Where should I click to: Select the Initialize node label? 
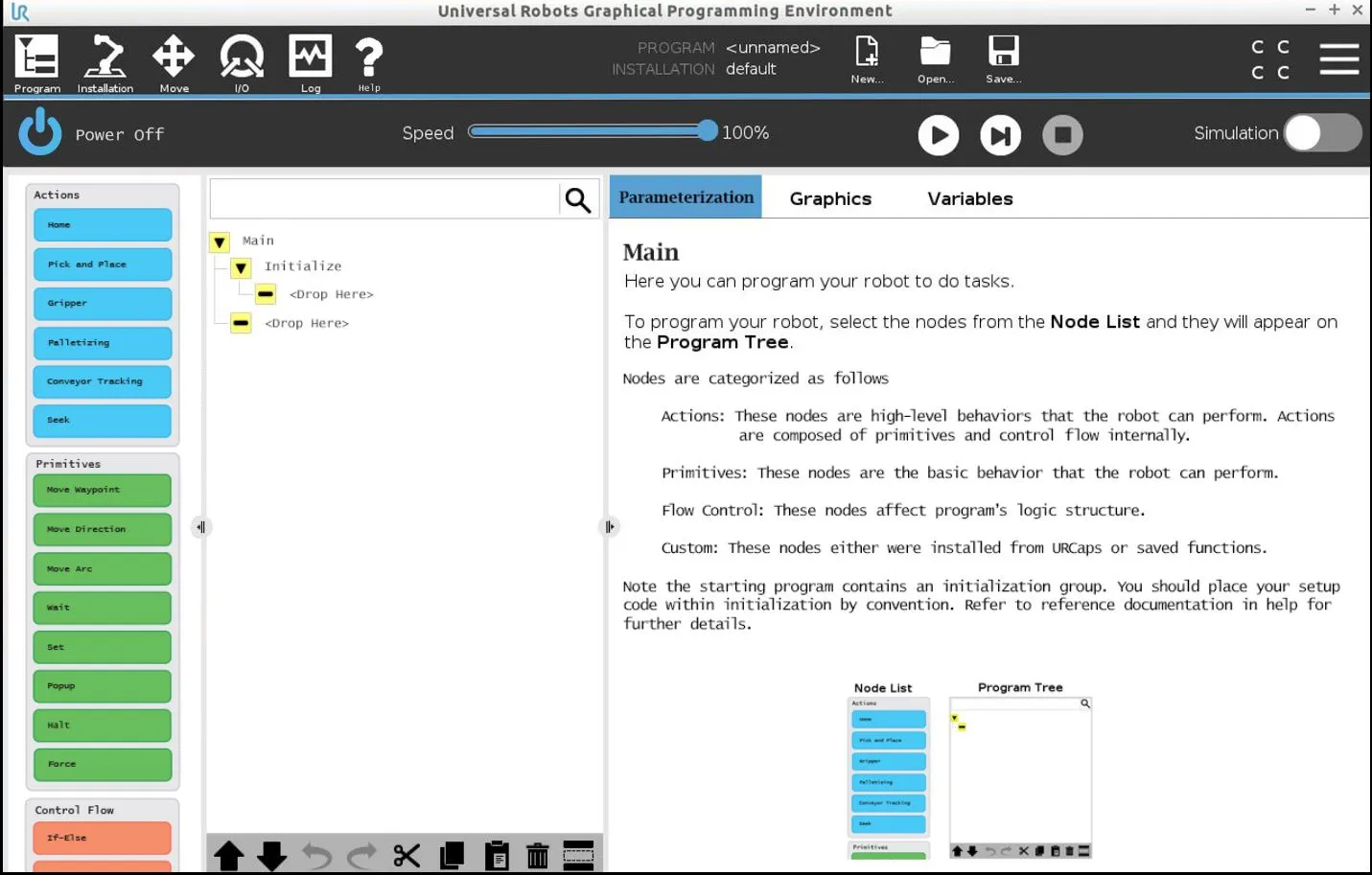303,266
